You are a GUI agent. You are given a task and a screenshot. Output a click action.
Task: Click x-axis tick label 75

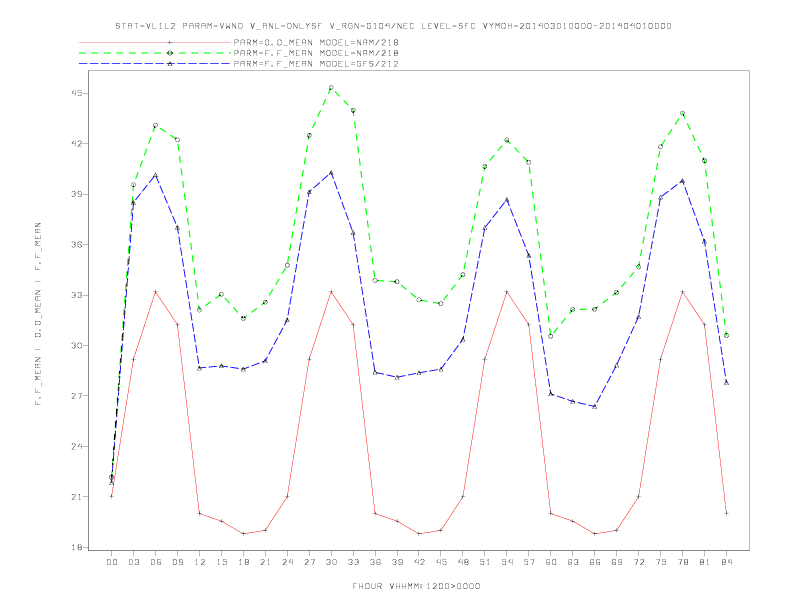click(661, 562)
